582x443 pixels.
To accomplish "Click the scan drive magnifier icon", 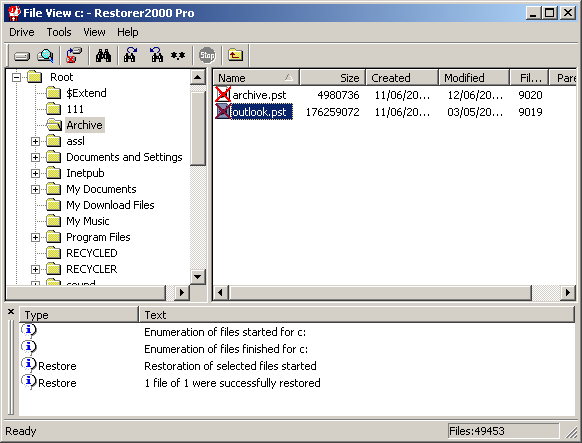I will point(45,56).
